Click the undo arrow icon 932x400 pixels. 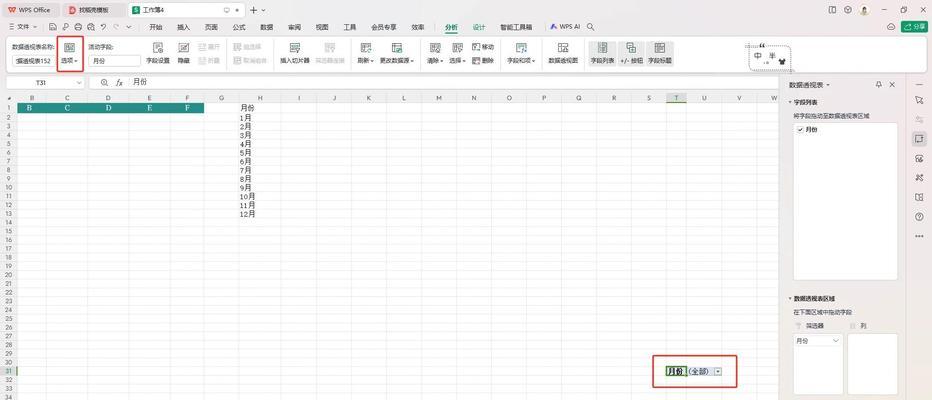click(103, 27)
